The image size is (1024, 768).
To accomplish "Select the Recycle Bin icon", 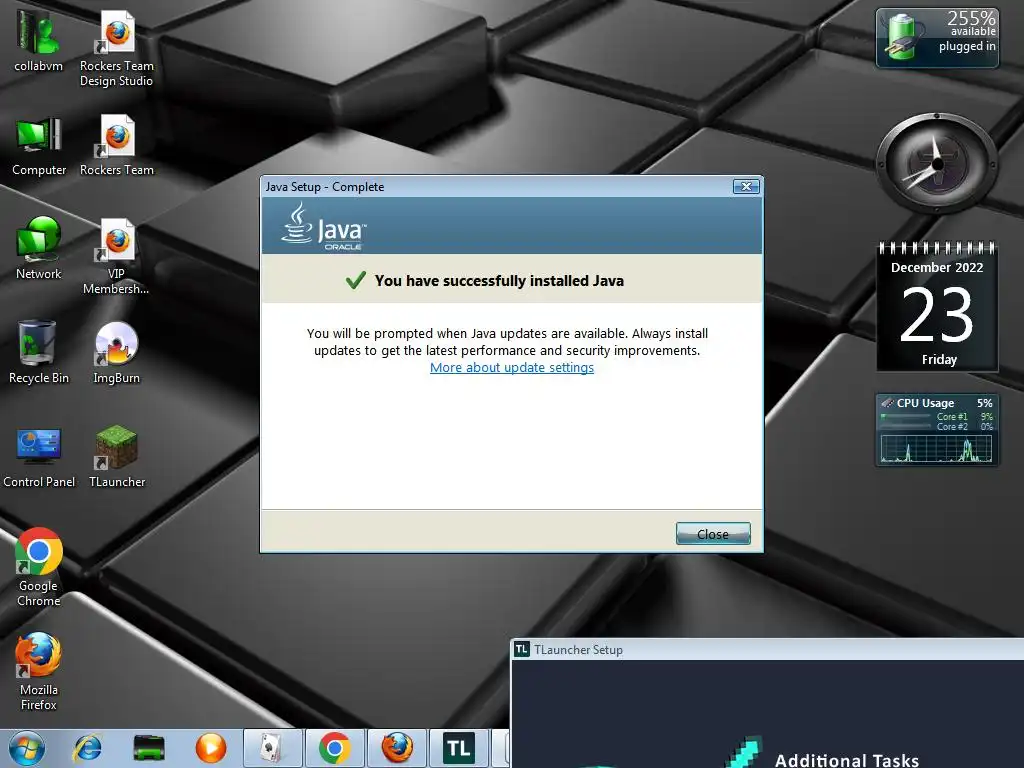I will pyautogui.click(x=39, y=351).
